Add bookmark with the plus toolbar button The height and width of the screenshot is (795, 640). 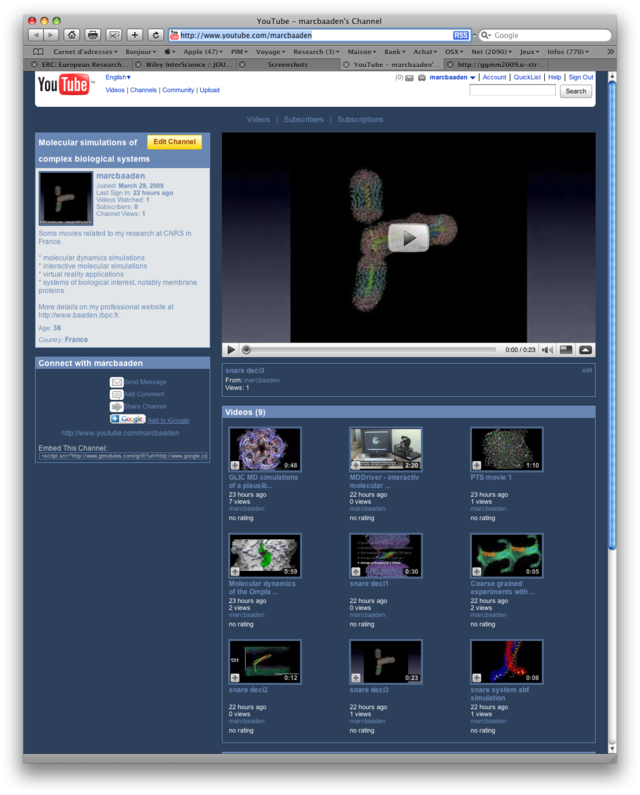[x=134, y=35]
